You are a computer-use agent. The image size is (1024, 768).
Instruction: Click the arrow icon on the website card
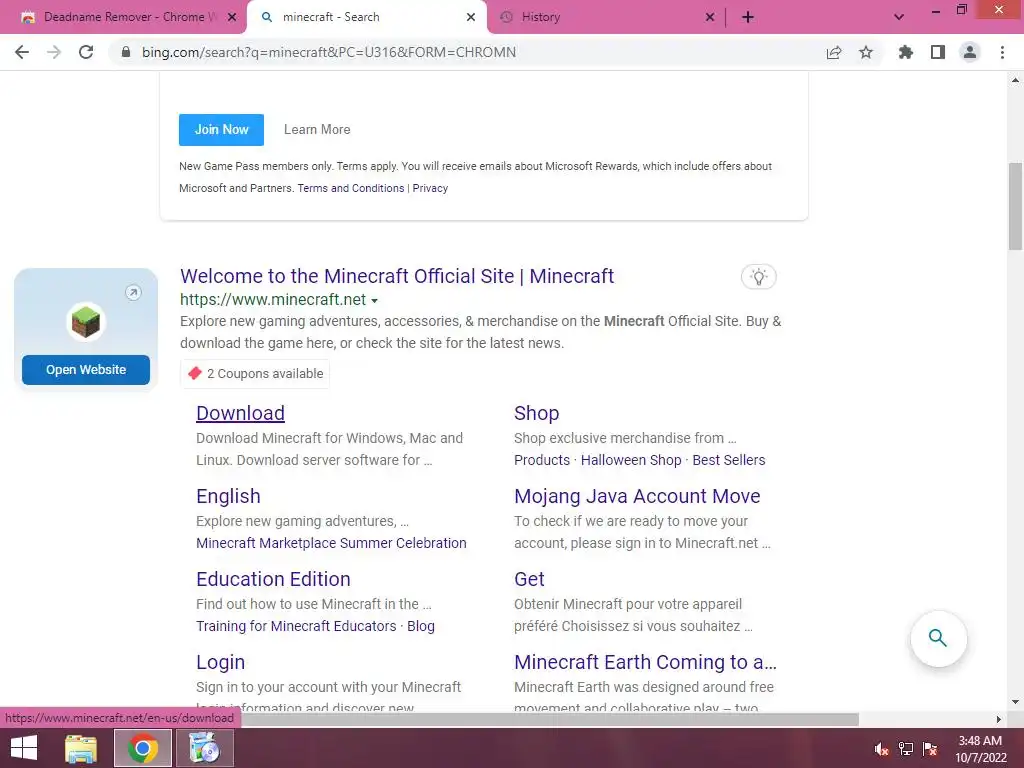[x=133, y=293]
